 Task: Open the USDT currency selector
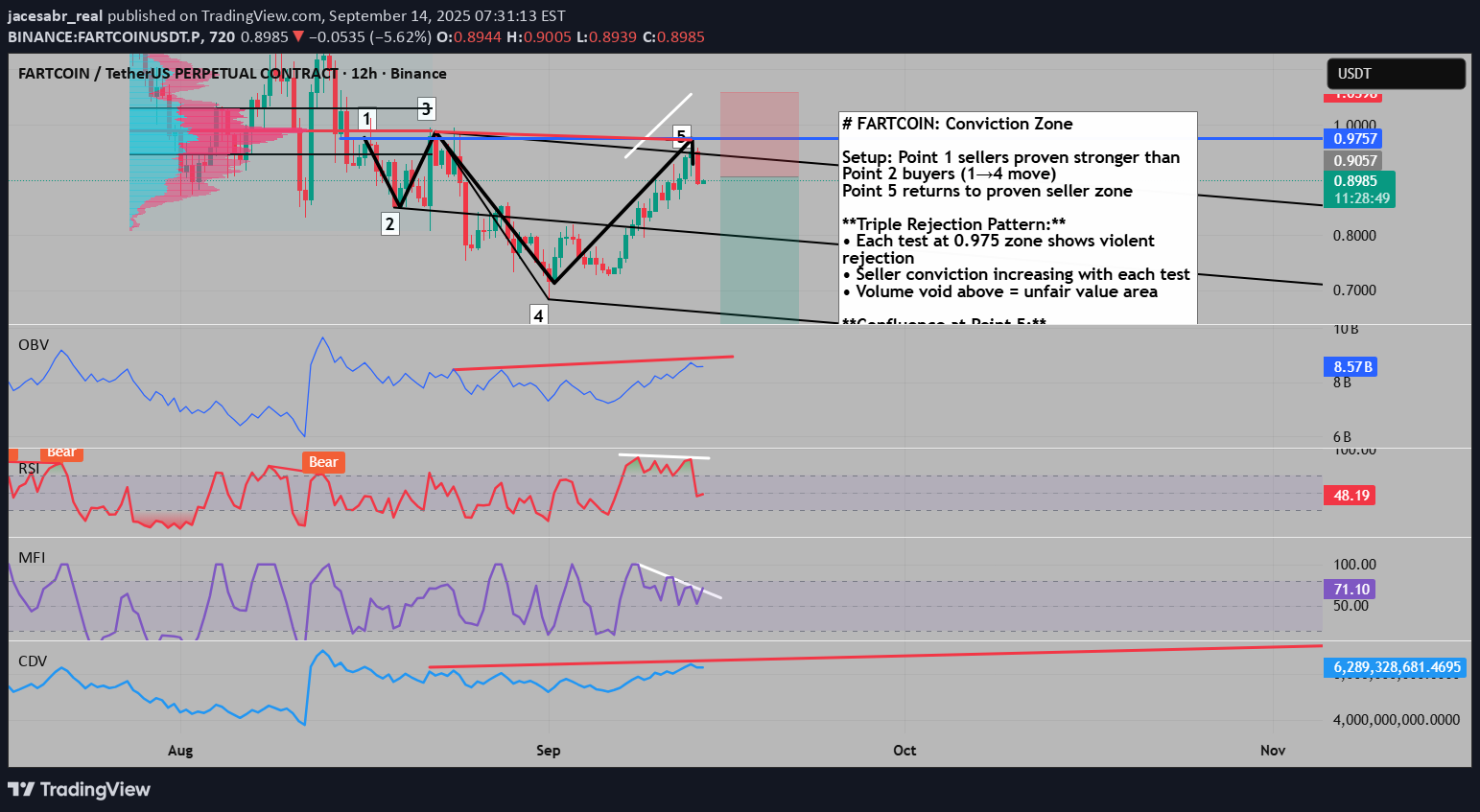pyautogui.click(x=1397, y=74)
